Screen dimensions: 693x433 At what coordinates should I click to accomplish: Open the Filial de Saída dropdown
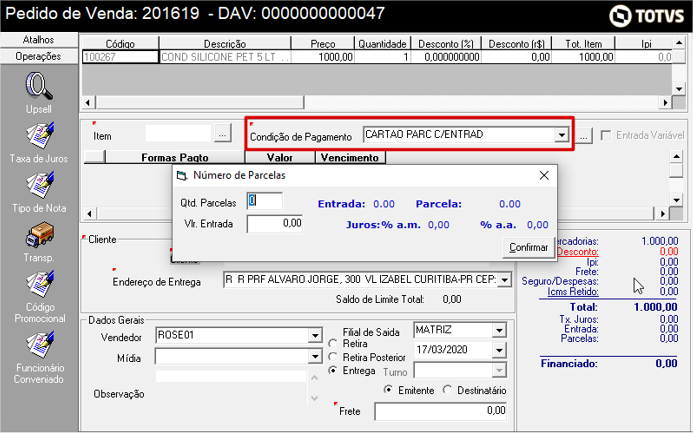tap(499, 330)
